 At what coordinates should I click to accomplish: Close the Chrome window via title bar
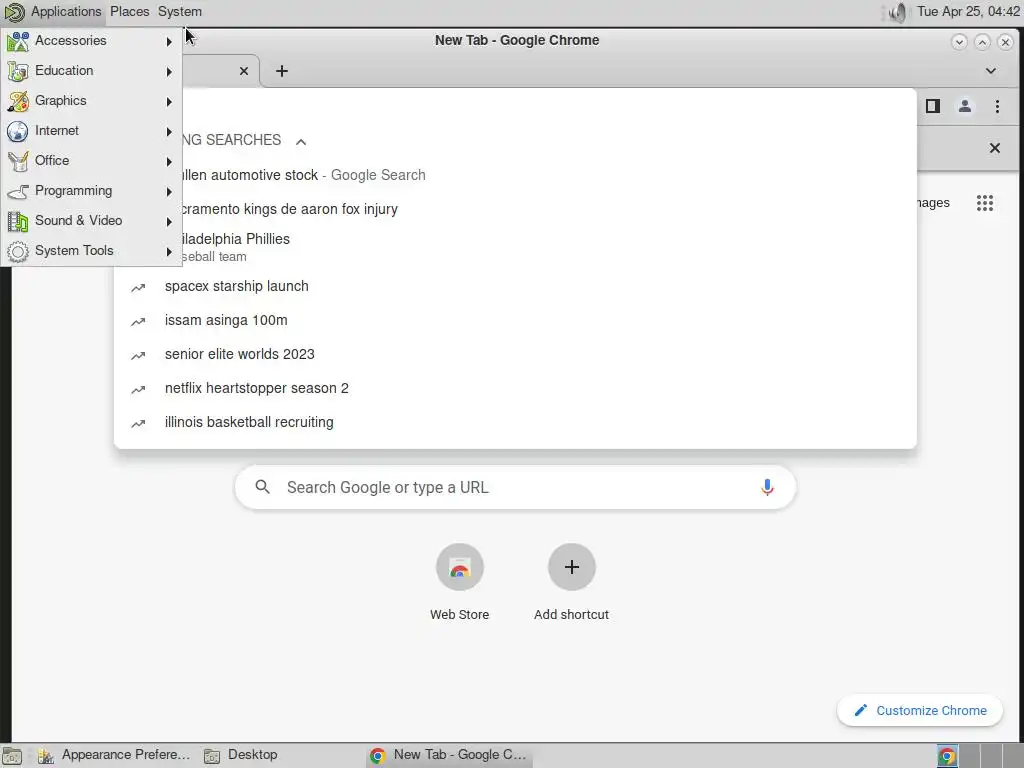pyautogui.click(x=1006, y=42)
